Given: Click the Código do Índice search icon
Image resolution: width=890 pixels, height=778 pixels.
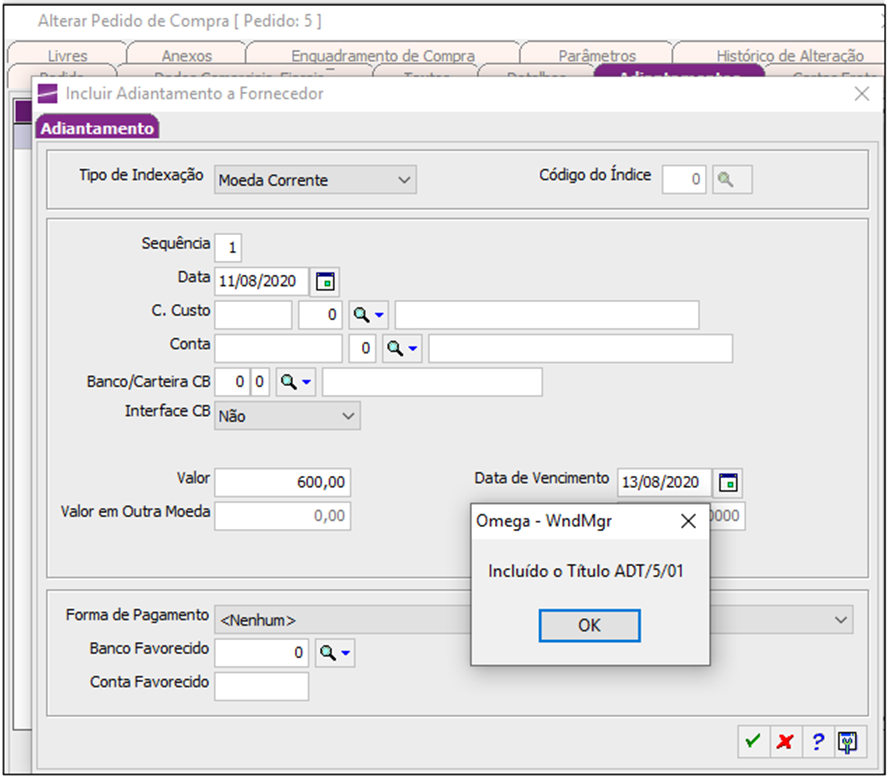Looking at the screenshot, I should pyautogui.click(x=732, y=179).
